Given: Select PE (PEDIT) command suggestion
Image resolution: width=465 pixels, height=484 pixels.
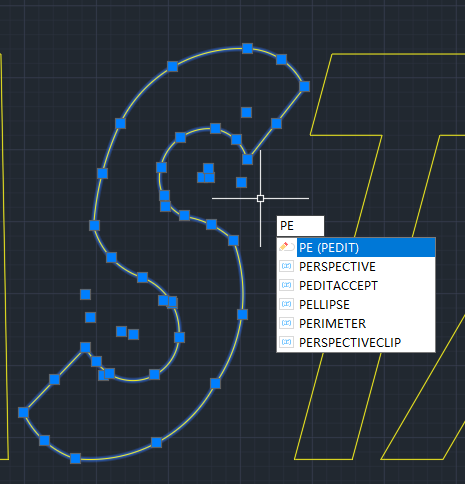Looking at the screenshot, I should coord(356,248).
